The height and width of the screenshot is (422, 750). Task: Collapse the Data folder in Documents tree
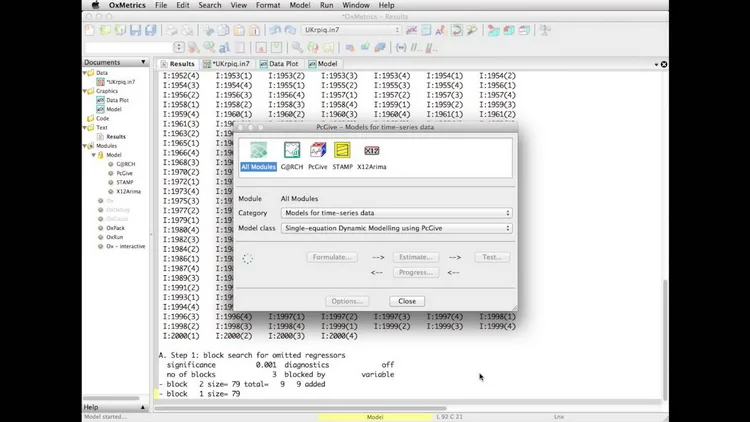[x=85, y=73]
